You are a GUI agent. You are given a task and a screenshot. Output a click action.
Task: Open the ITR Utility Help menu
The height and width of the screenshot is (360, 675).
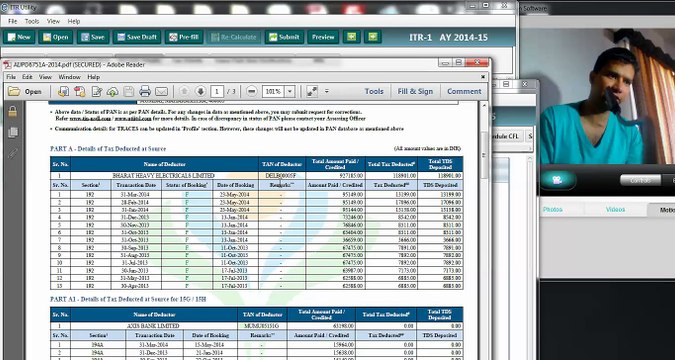74,21
